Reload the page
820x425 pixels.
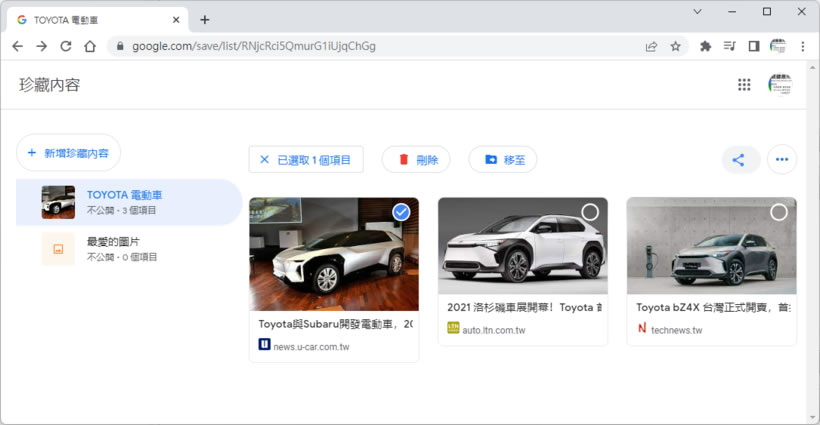click(66, 46)
